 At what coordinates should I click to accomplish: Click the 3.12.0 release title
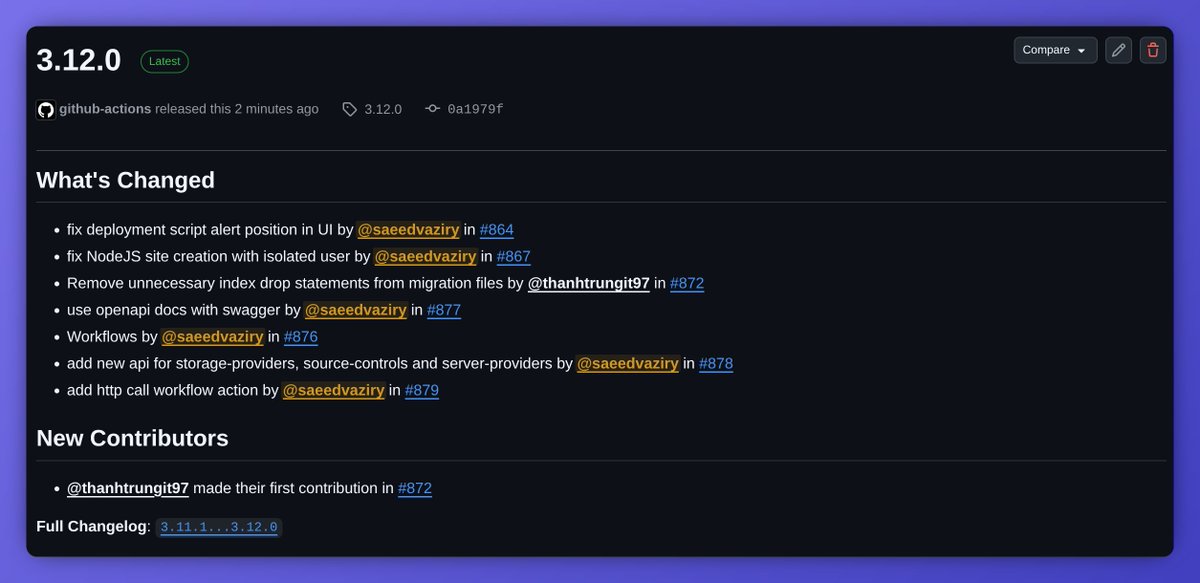[78, 60]
